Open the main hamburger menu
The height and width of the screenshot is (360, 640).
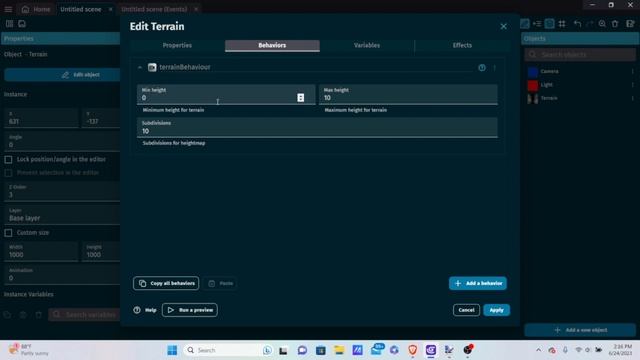point(8,9)
